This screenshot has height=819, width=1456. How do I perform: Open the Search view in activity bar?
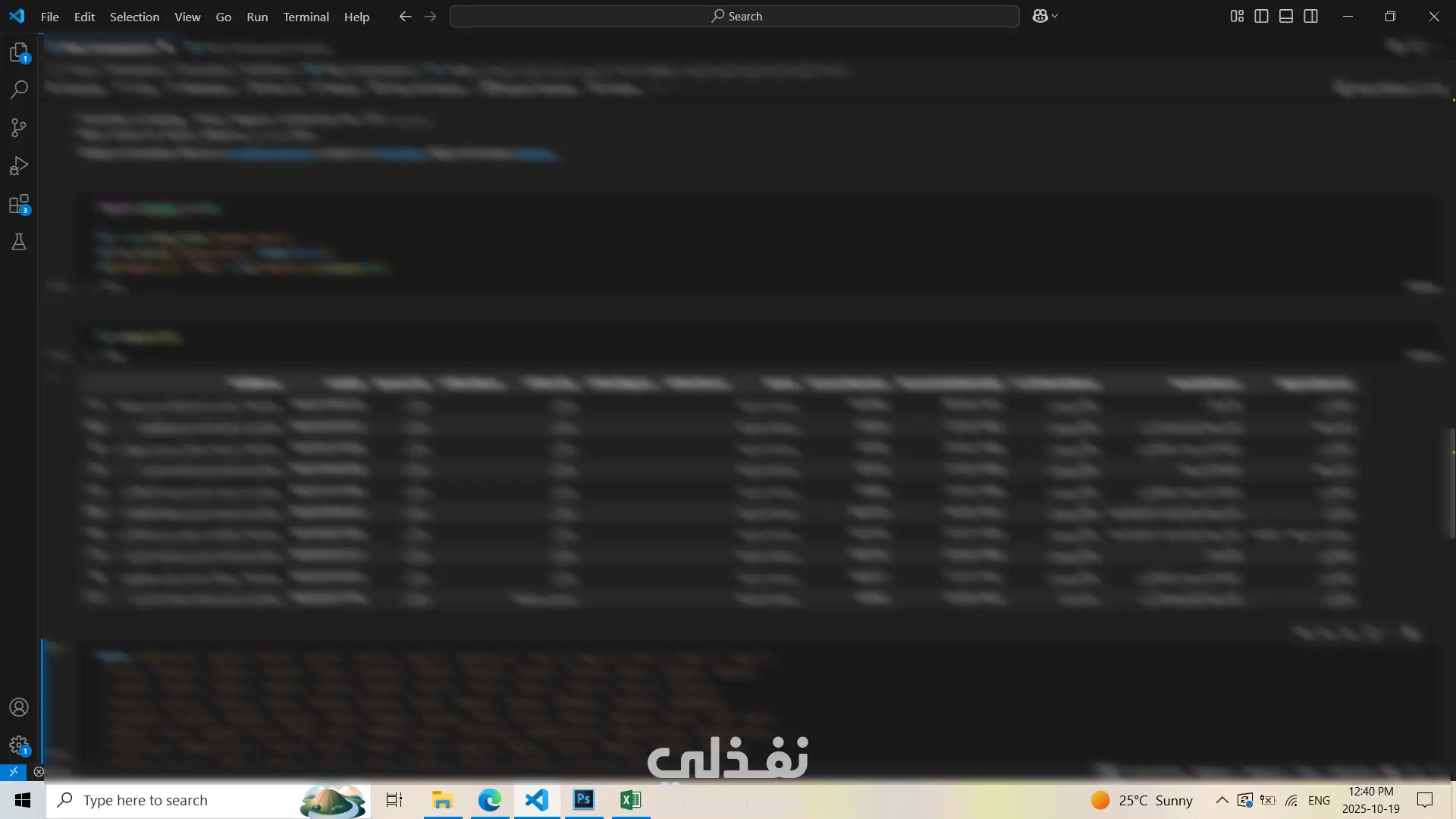(x=19, y=89)
